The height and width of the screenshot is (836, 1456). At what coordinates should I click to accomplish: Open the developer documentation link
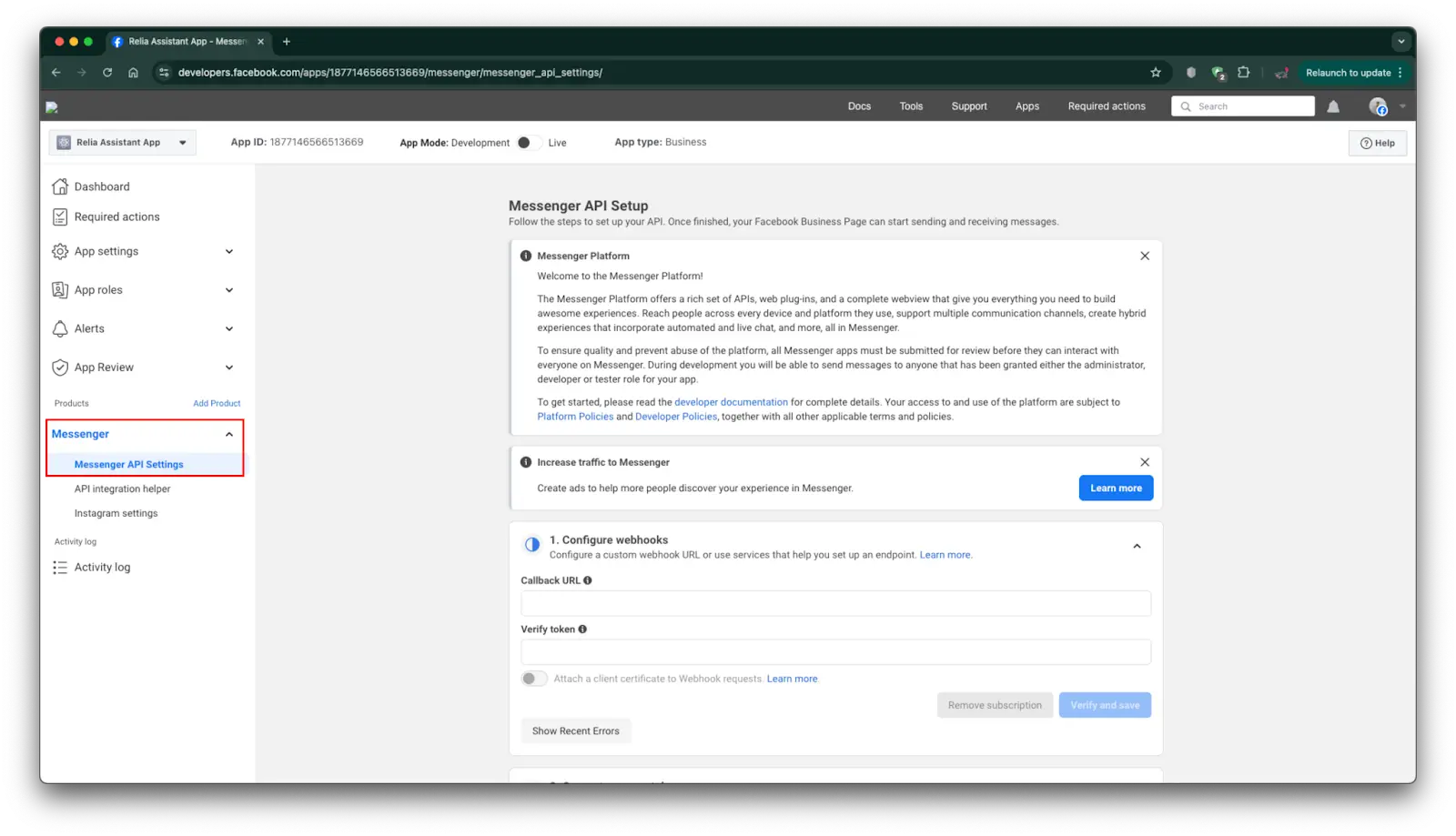[x=731, y=401]
